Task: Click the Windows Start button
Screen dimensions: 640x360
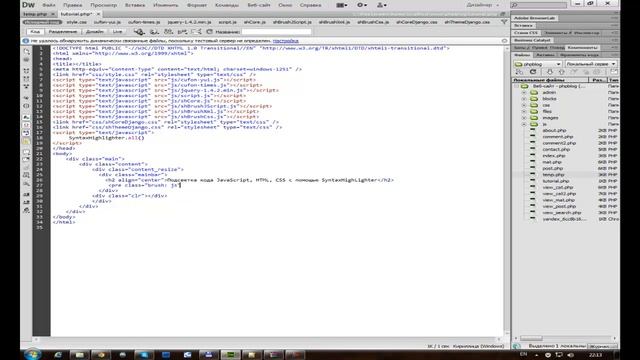Action: (32, 354)
